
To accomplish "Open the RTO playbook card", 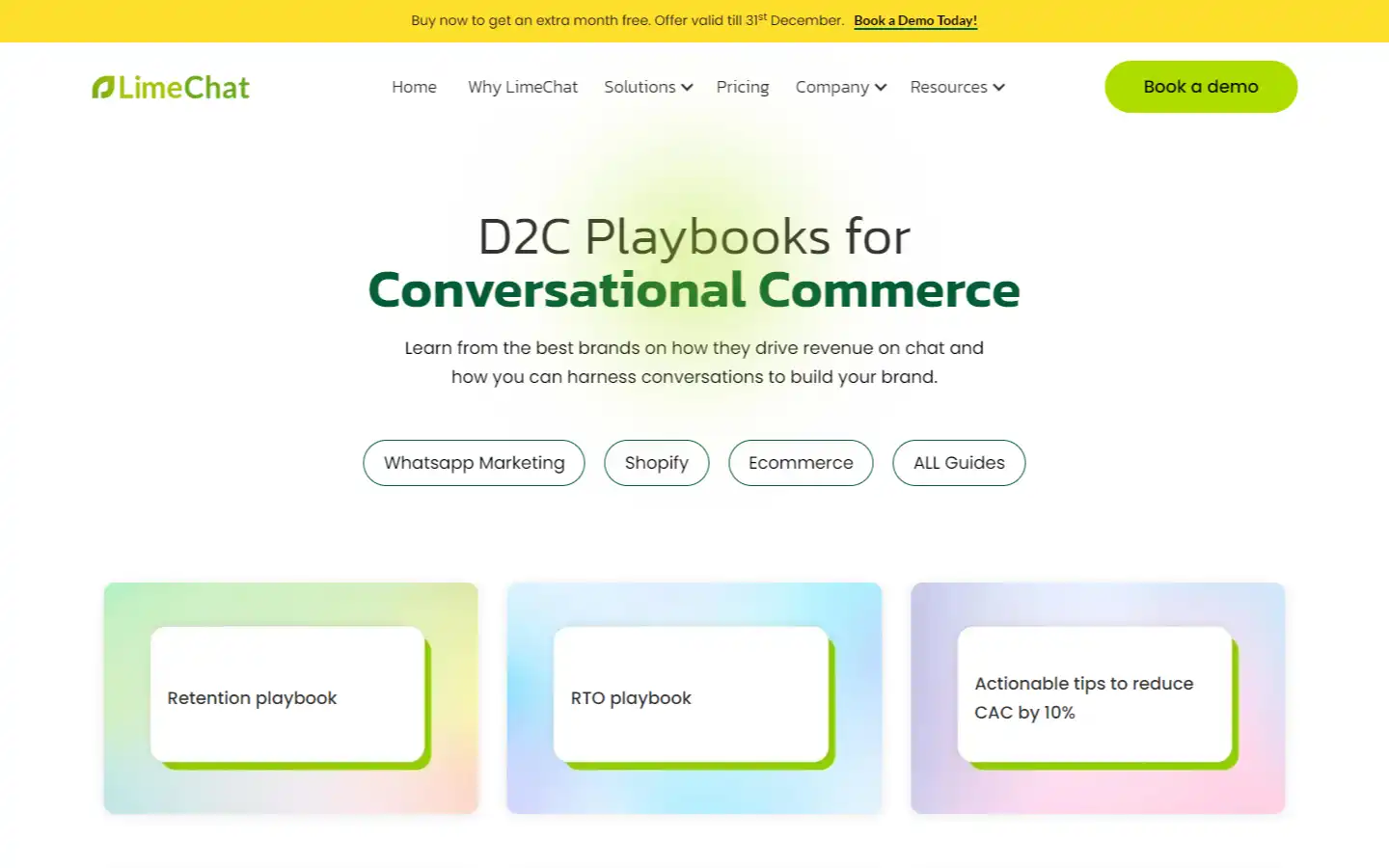I will click(691, 697).
